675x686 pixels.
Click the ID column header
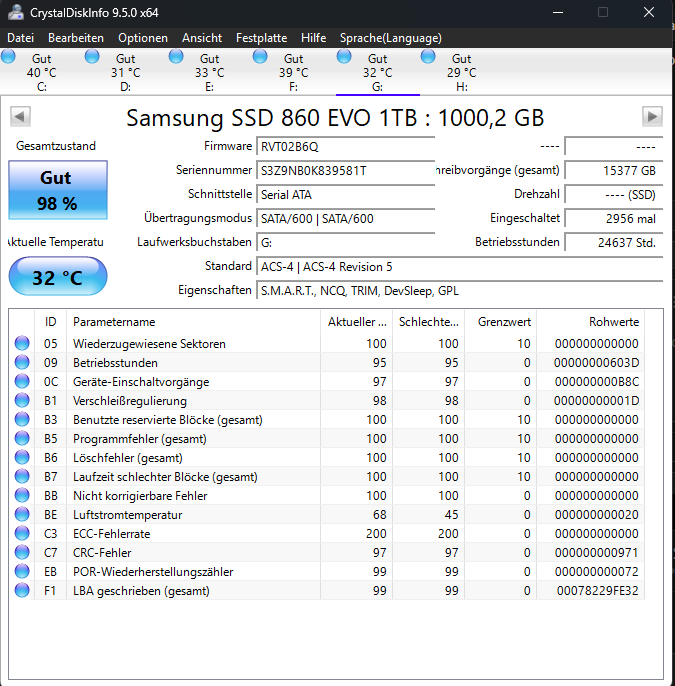50,322
